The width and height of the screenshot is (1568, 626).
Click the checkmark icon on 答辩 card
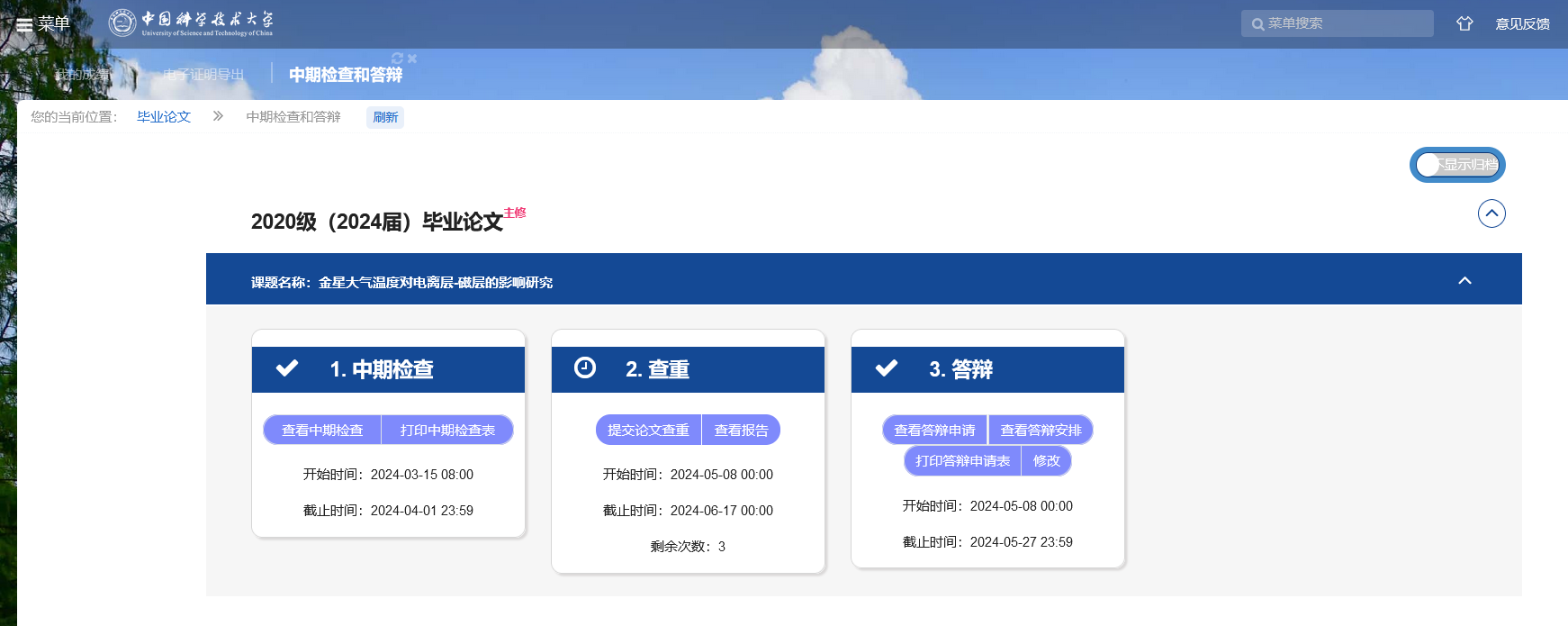tap(887, 368)
